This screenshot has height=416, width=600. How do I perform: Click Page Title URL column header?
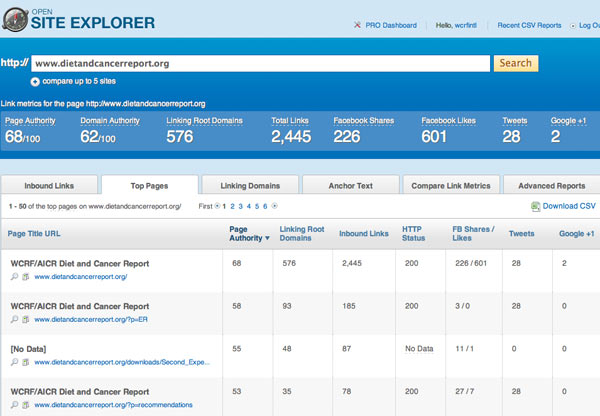[34, 233]
